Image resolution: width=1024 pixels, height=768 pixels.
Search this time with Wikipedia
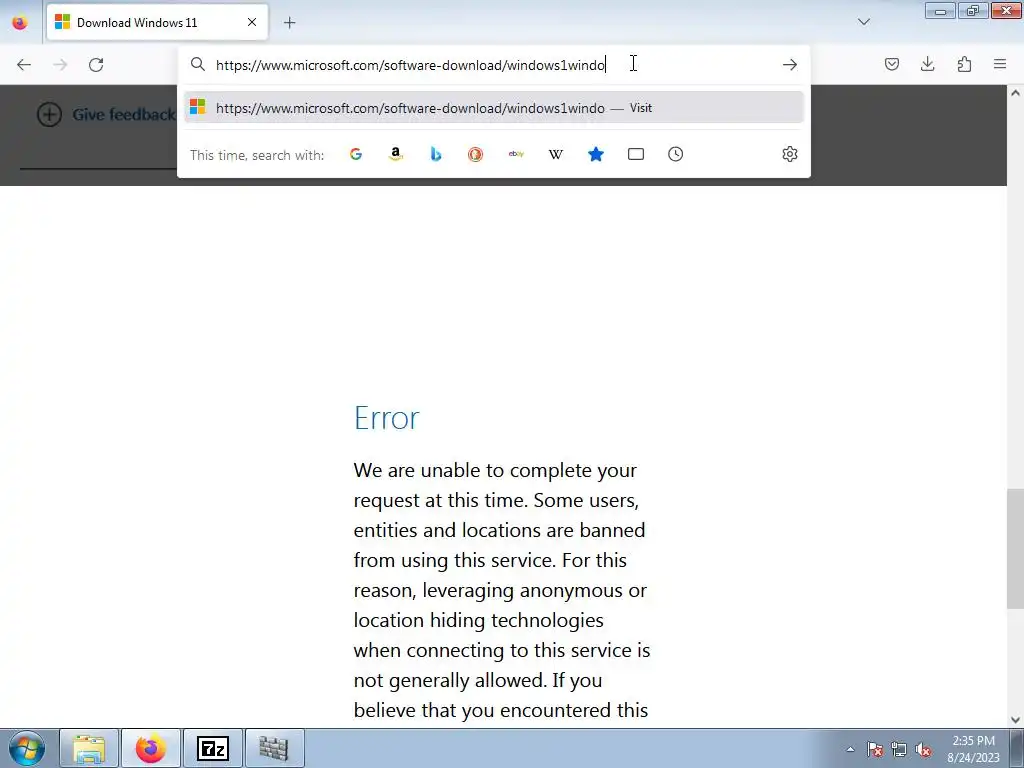pos(556,154)
